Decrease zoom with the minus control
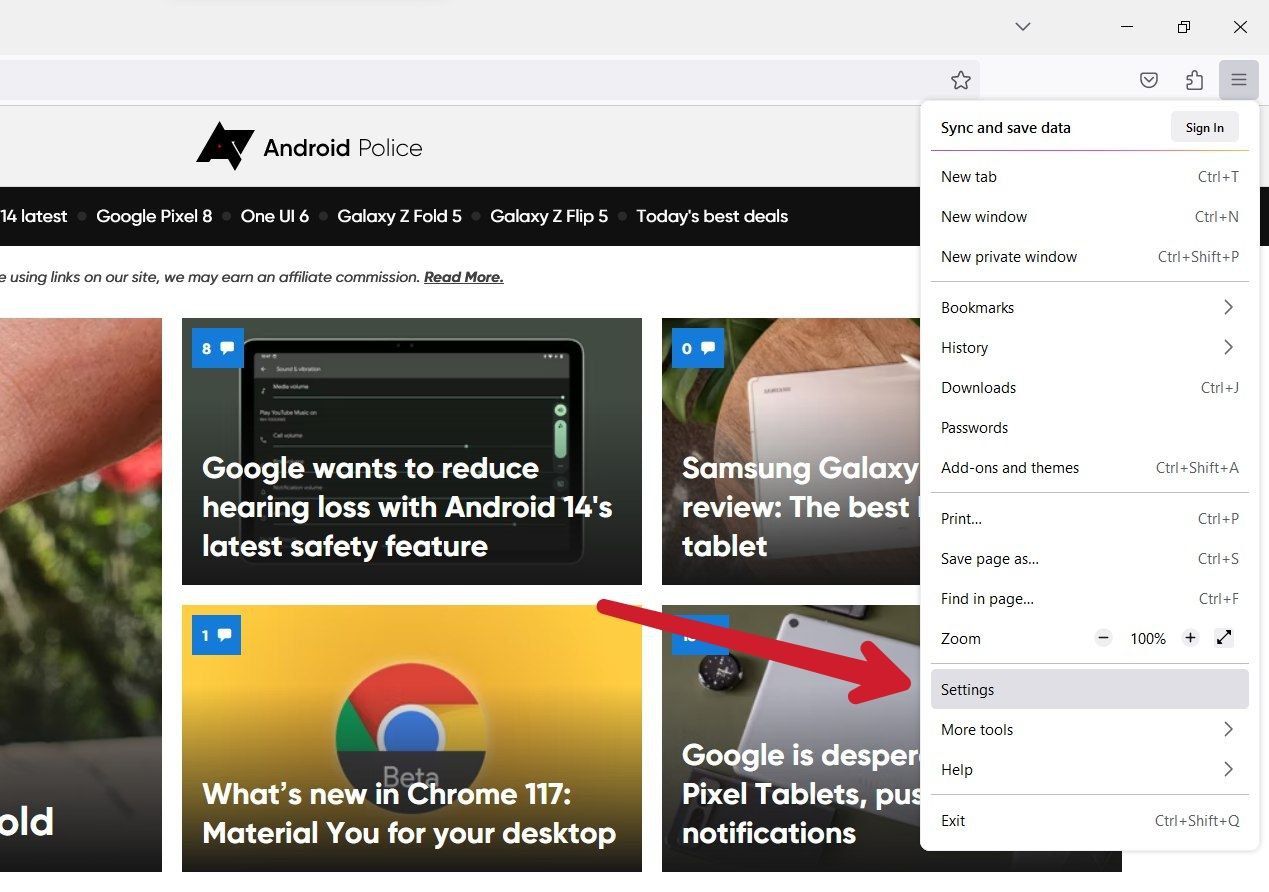 point(1103,638)
